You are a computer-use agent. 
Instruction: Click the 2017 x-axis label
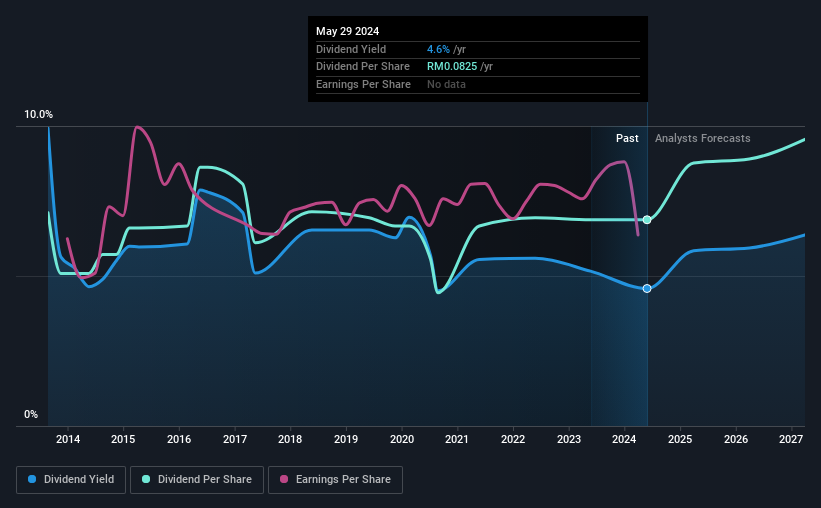coord(235,439)
